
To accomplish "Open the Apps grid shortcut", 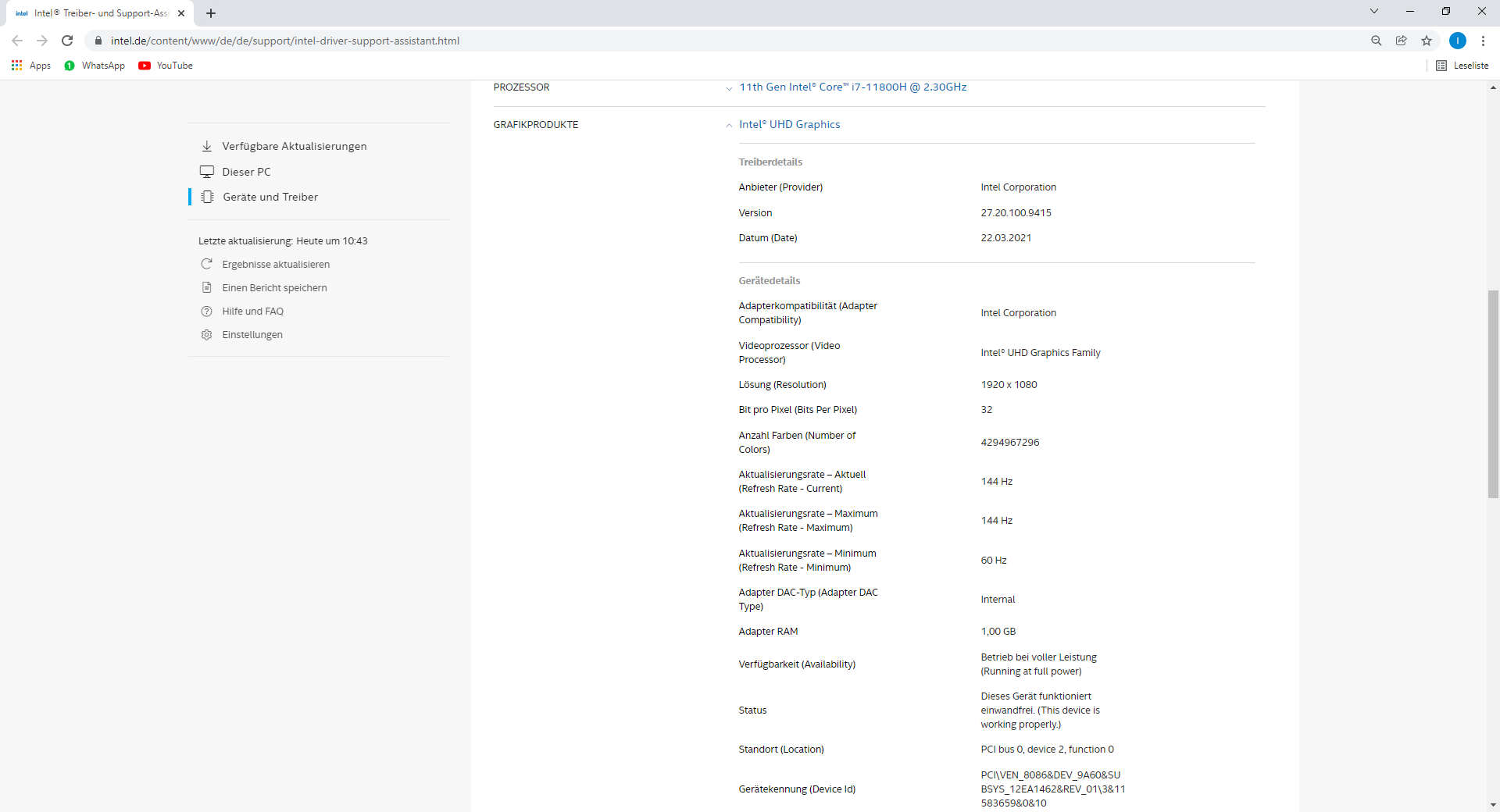I will click(x=31, y=66).
